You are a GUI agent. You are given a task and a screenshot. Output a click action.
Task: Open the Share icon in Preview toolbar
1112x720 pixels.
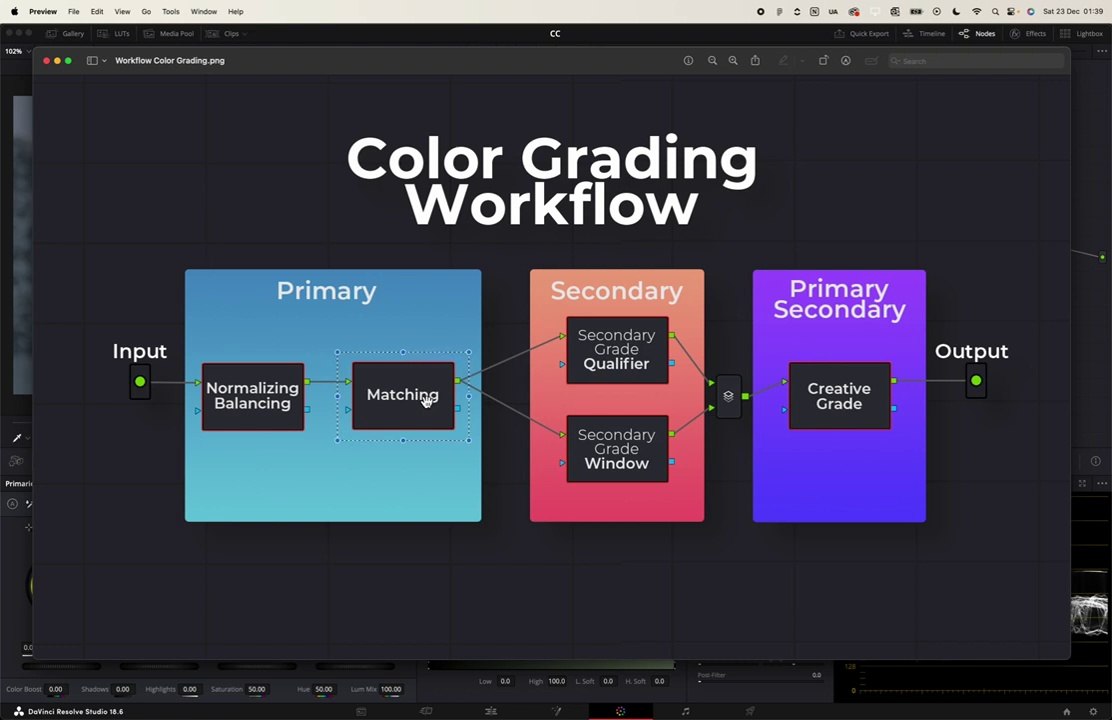point(755,60)
